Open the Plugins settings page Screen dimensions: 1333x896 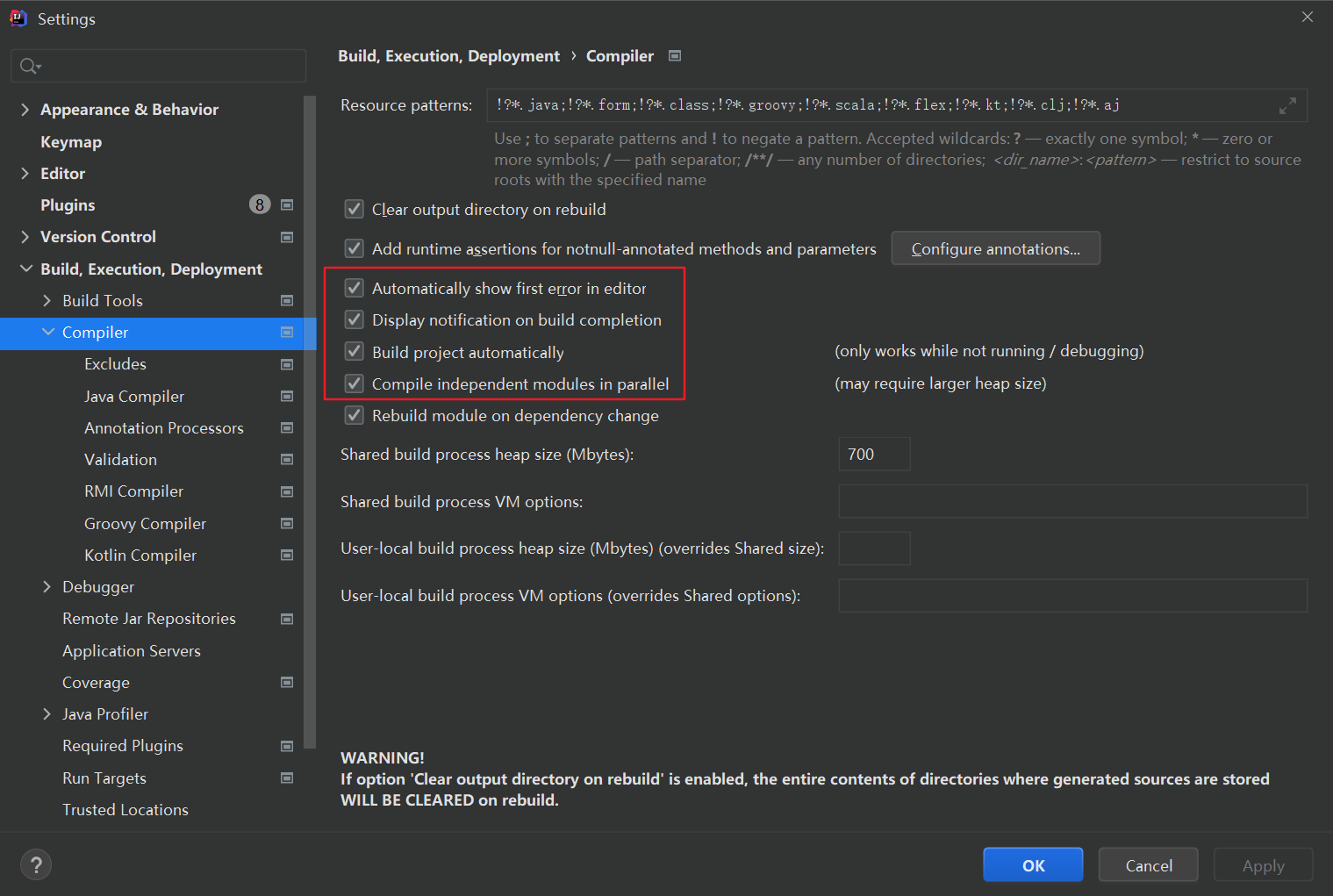tap(68, 205)
